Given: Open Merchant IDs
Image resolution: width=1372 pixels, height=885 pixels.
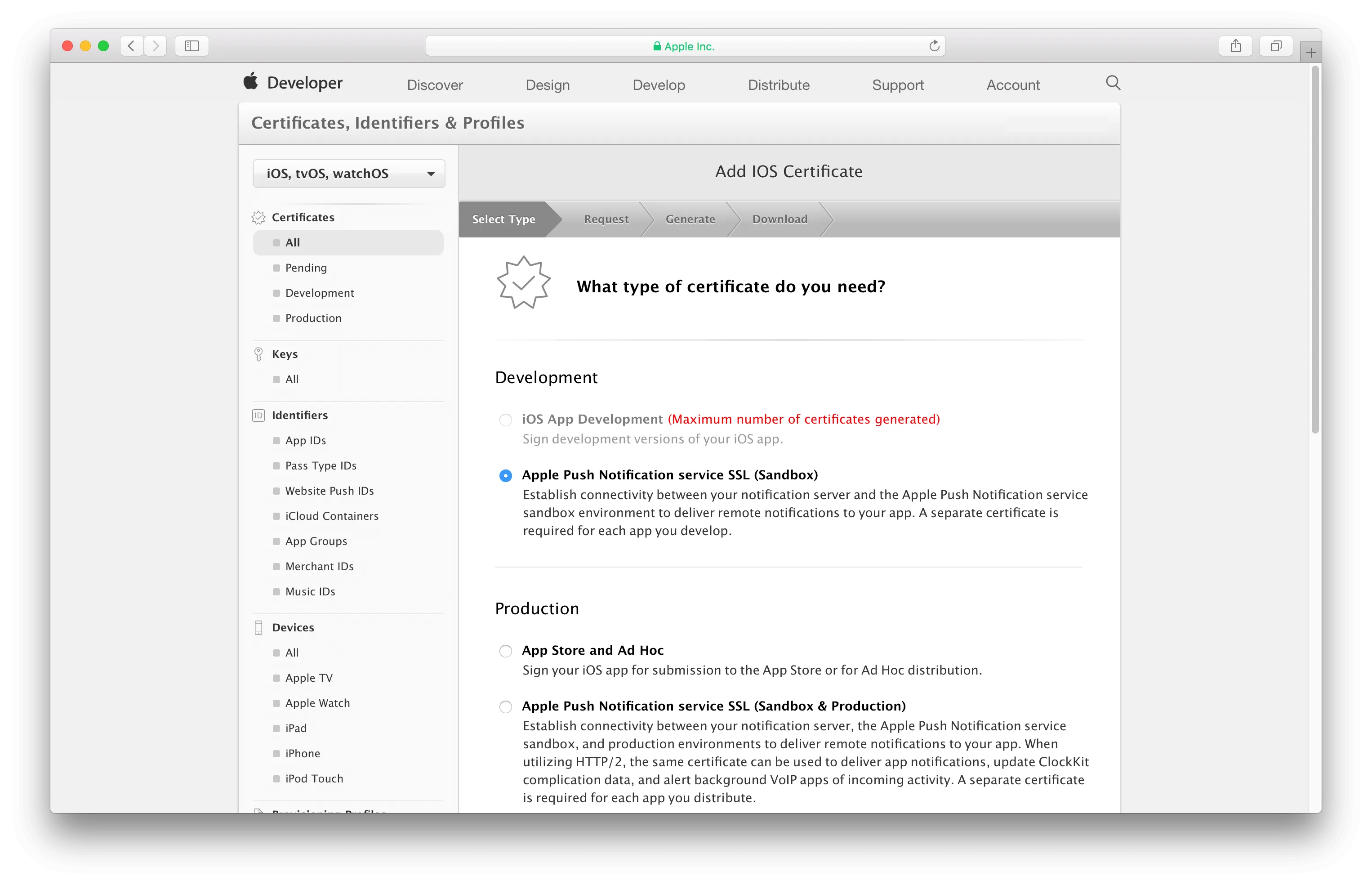Looking at the screenshot, I should (319, 567).
